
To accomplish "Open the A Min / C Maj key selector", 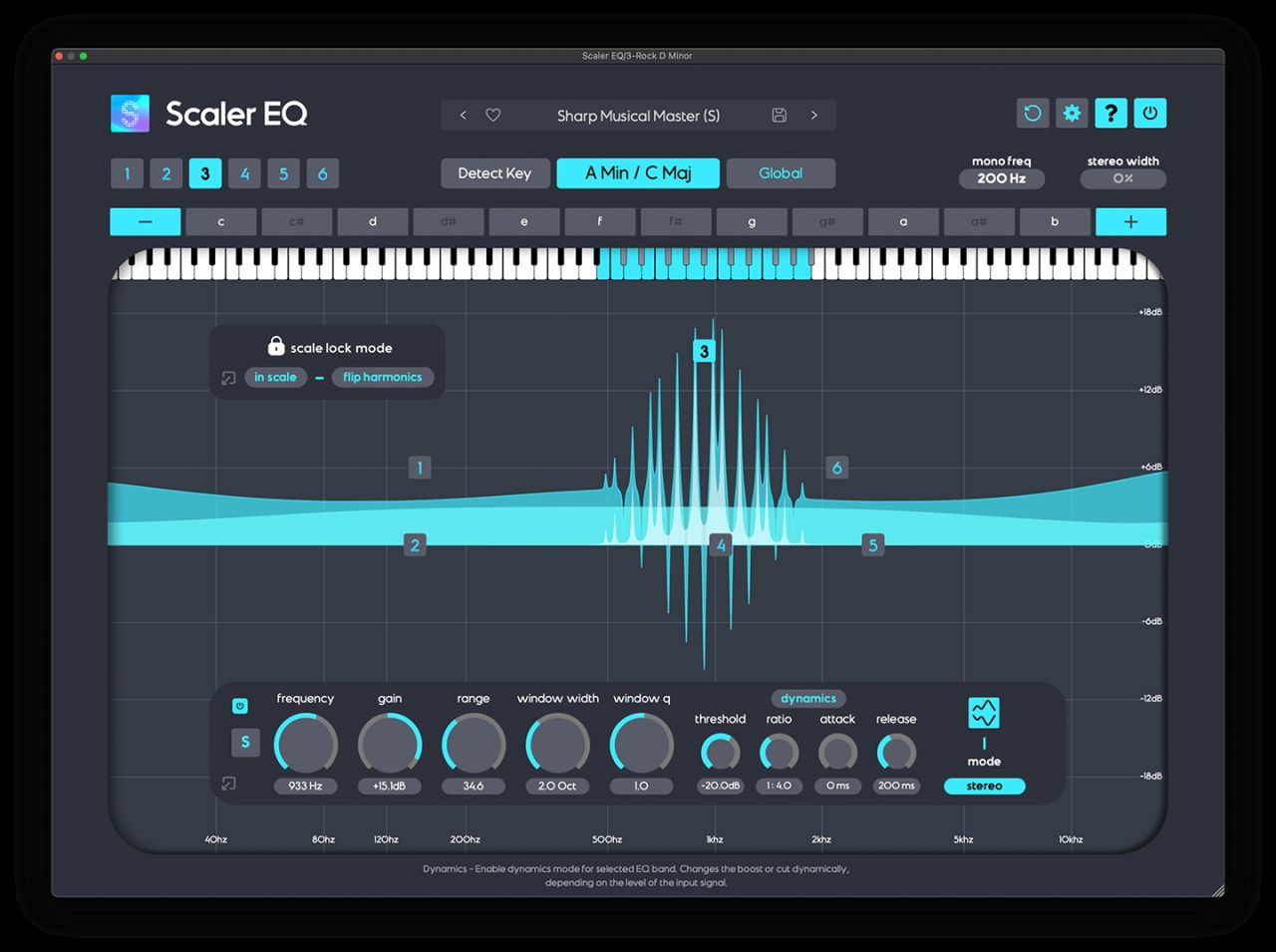I will pos(638,173).
